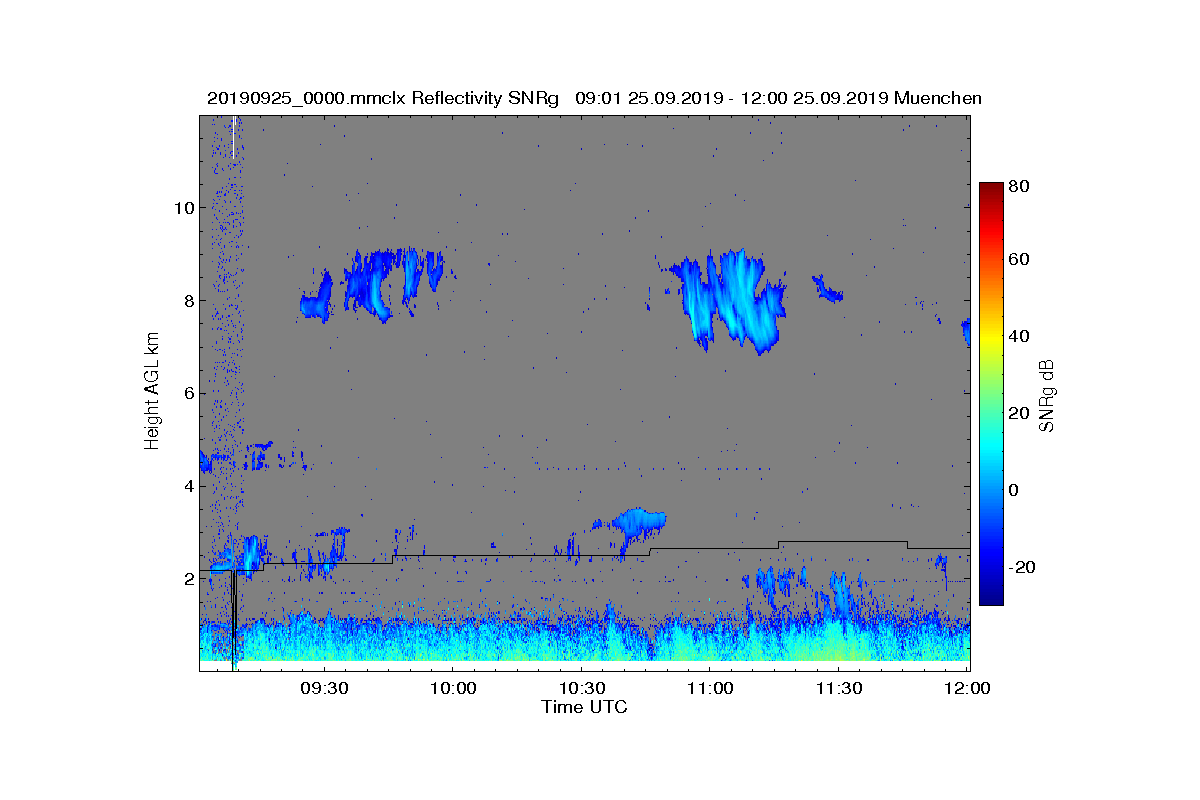This screenshot has width=1200, height=800.
Task: Click the plot title mentioning Muenchen
Action: click(594, 98)
